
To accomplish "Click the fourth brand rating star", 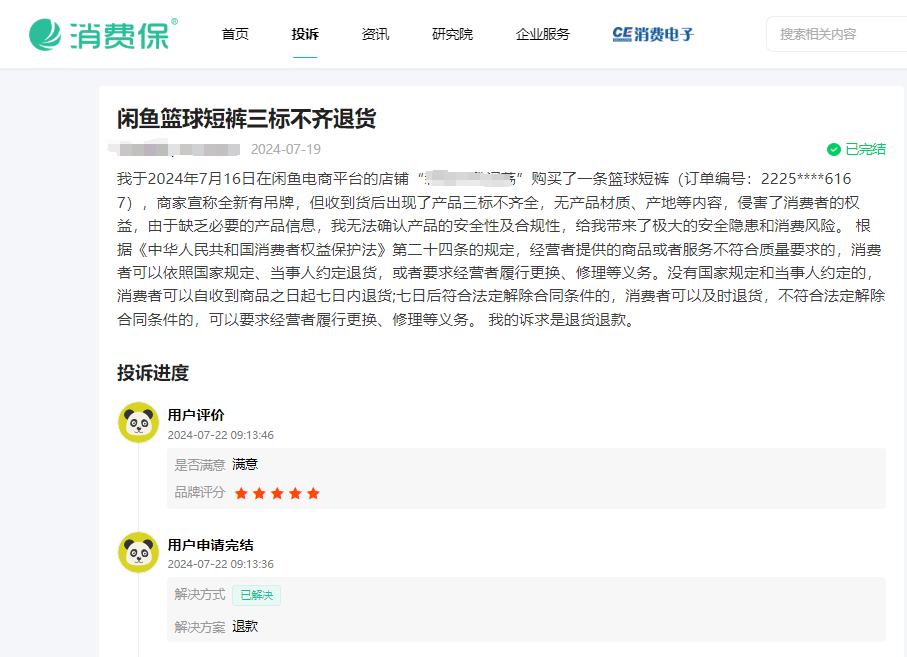I will [295, 493].
